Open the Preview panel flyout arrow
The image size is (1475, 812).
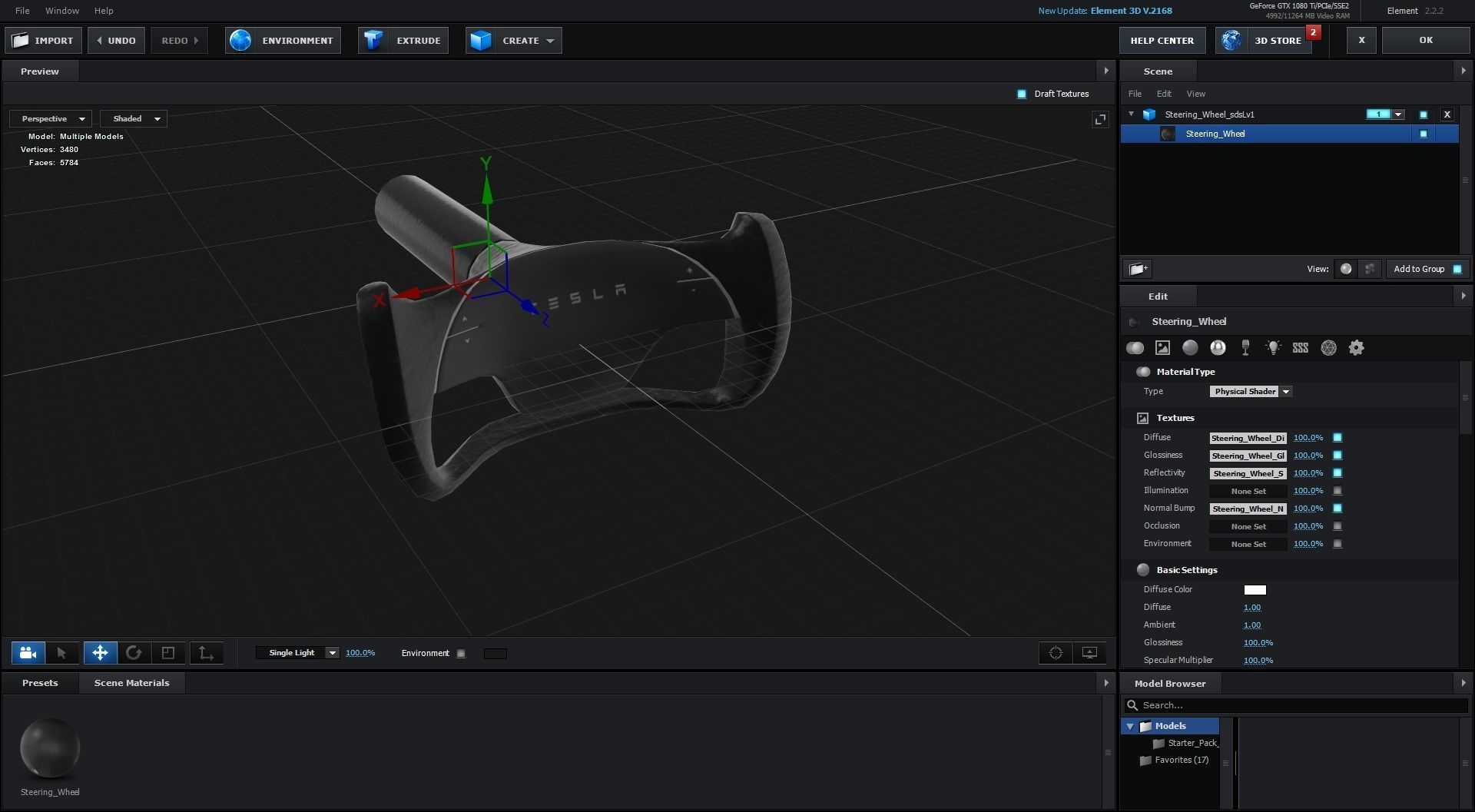pos(1106,71)
